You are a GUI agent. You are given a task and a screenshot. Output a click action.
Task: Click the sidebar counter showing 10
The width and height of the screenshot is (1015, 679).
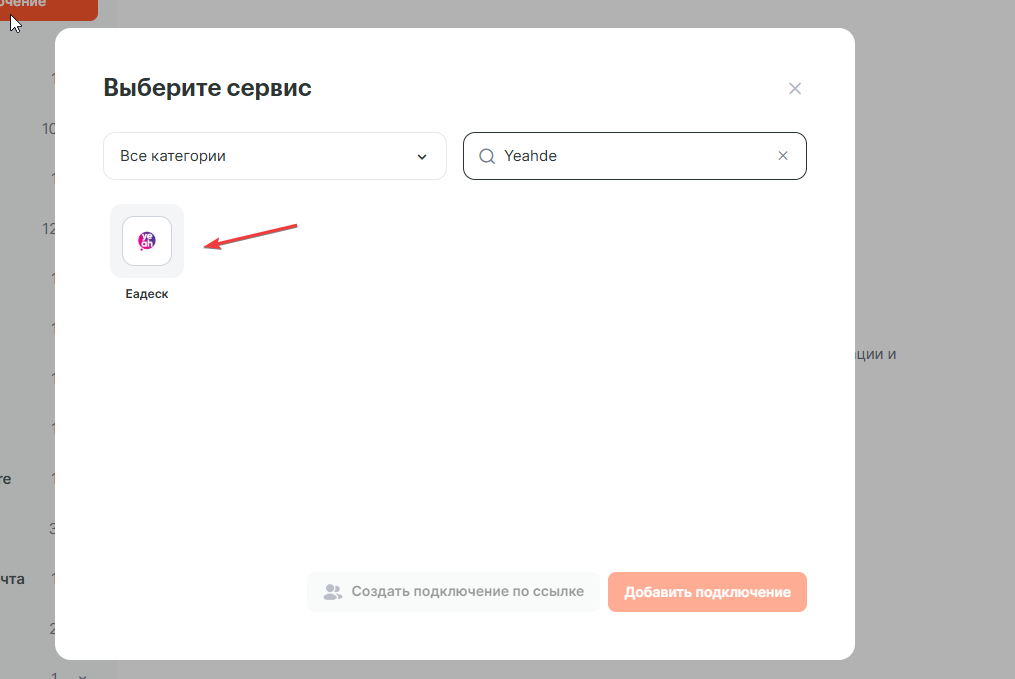[x=48, y=128]
